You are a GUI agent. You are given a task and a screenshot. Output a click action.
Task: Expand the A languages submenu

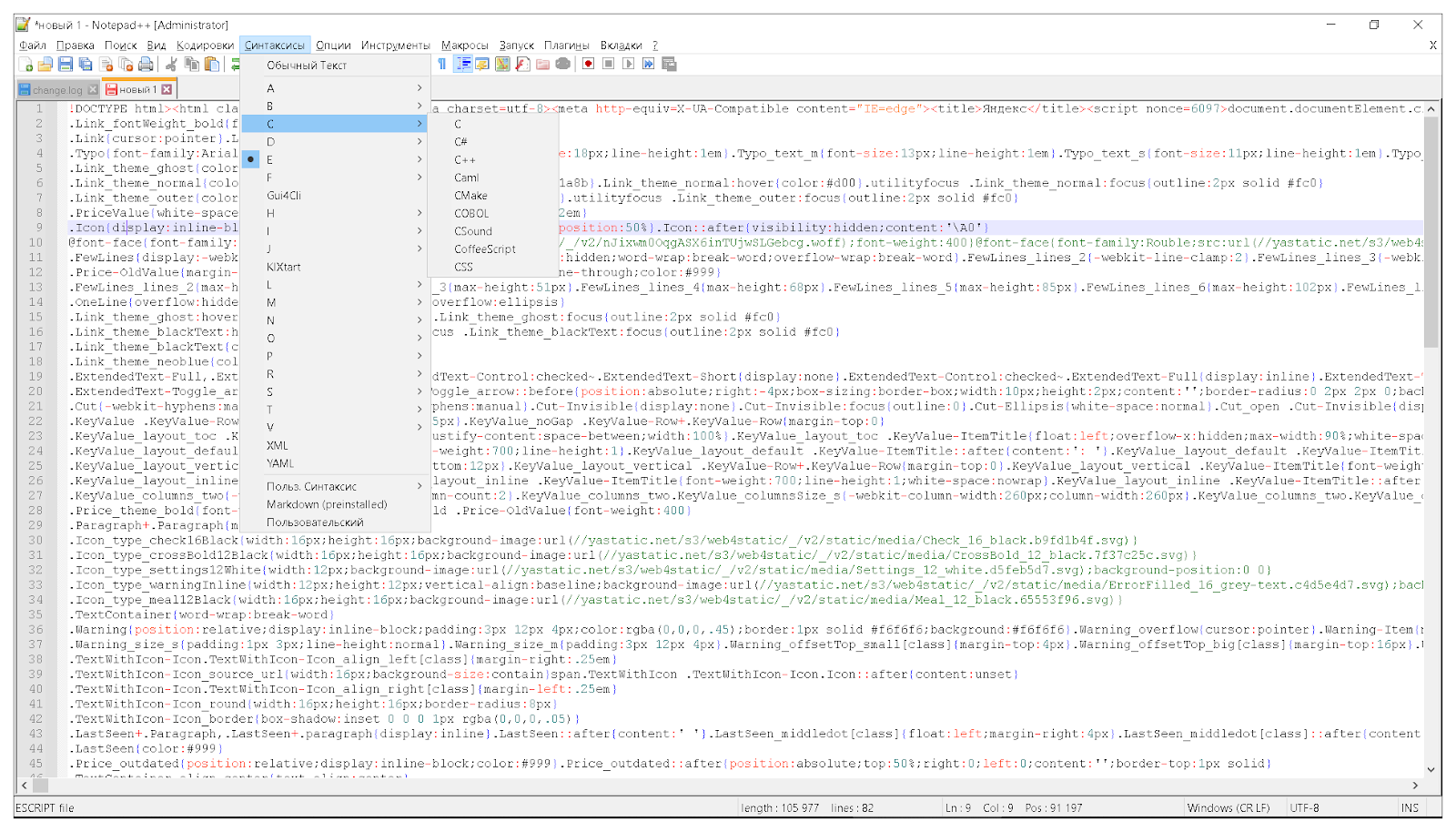click(x=335, y=88)
